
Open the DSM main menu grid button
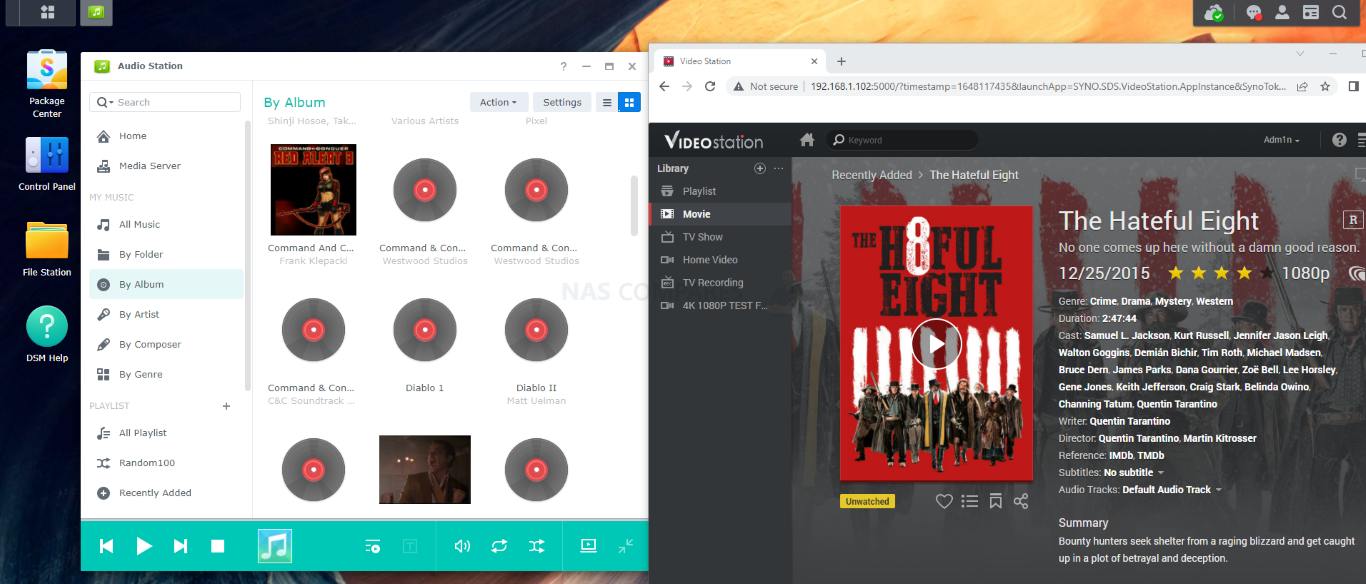pos(47,12)
